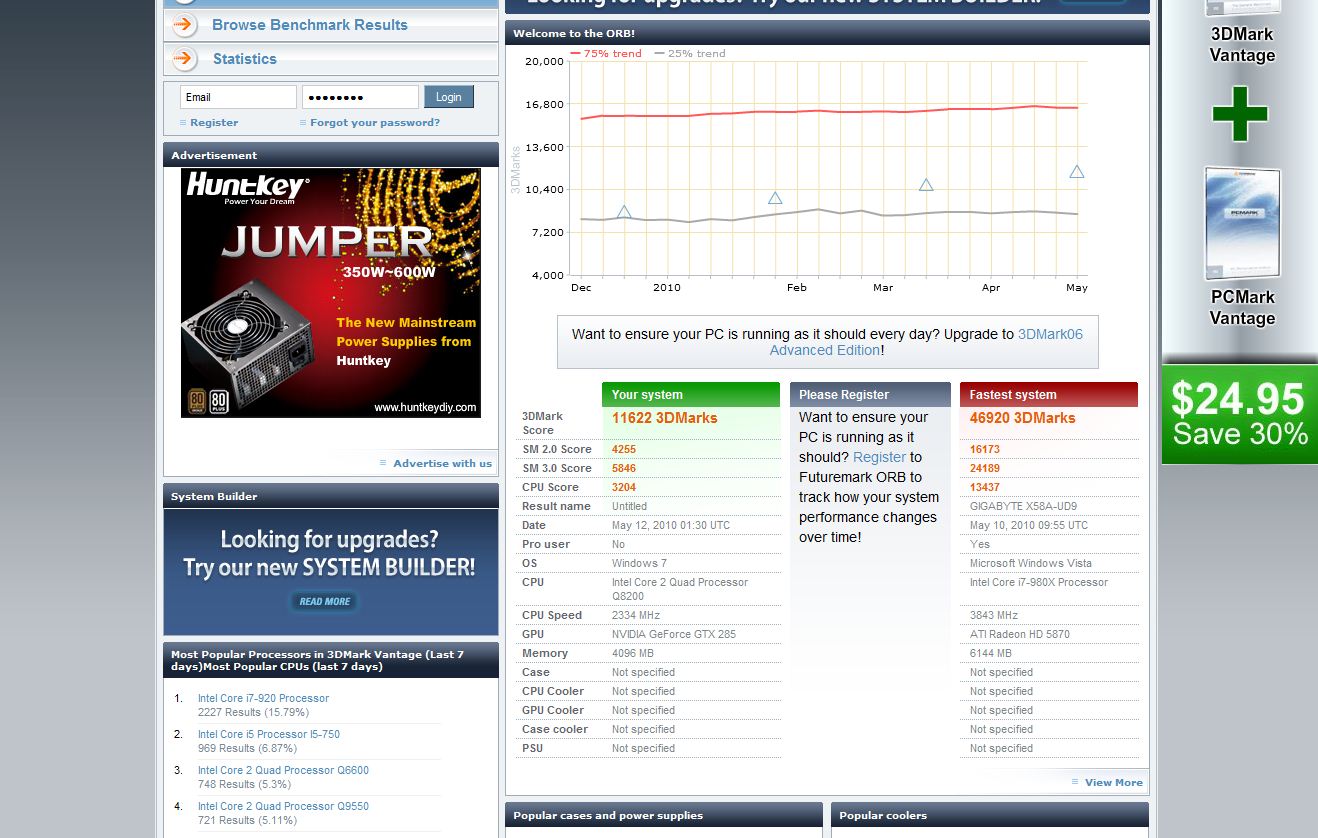Click the date 'May 10, 2010 09:55 UTC'

(x=1029, y=526)
